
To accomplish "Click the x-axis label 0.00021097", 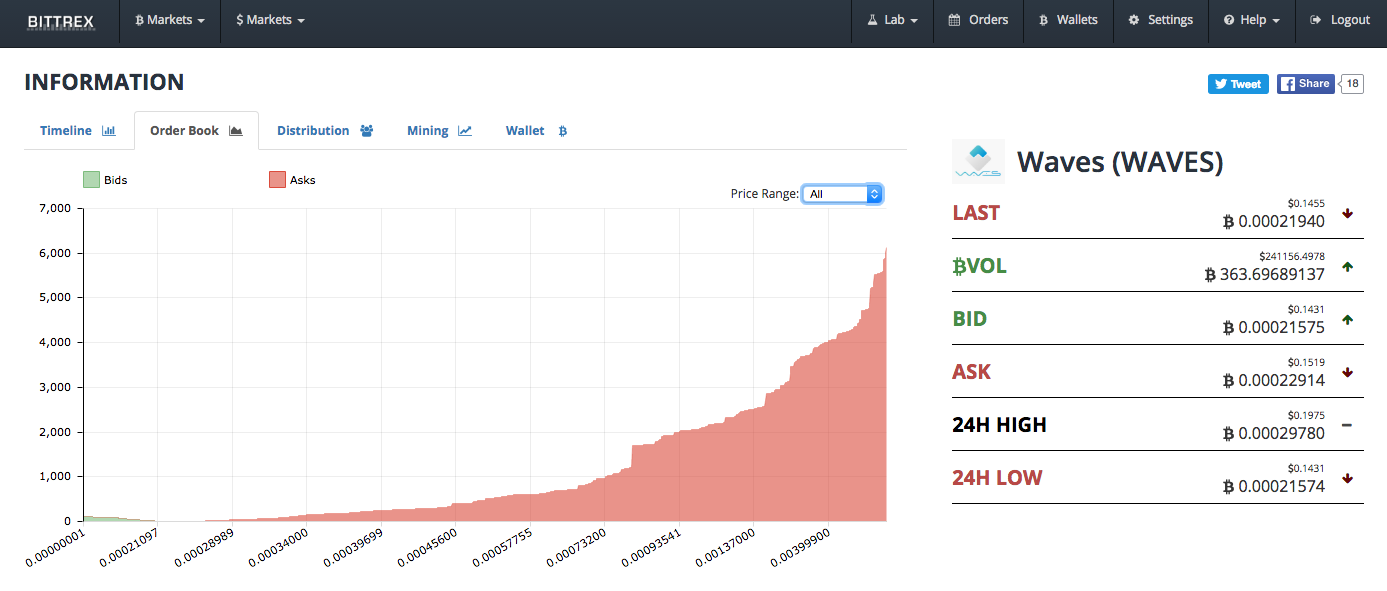I will pyautogui.click(x=129, y=548).
